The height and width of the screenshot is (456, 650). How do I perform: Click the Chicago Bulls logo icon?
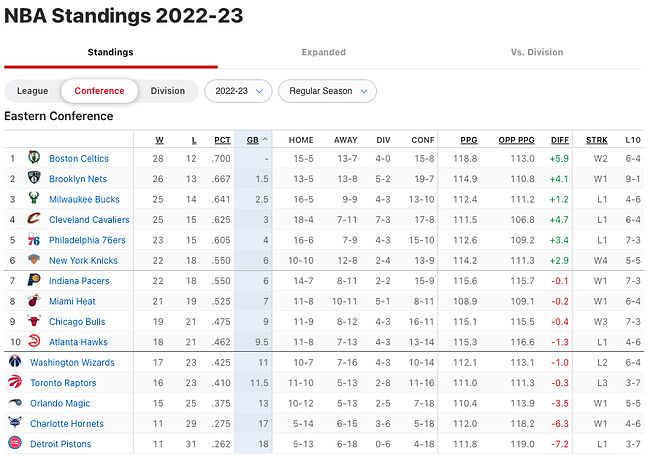[34, 320]
